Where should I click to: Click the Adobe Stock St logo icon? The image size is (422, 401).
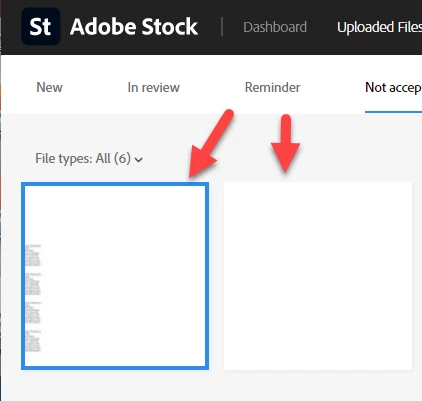tap(41, 26)
